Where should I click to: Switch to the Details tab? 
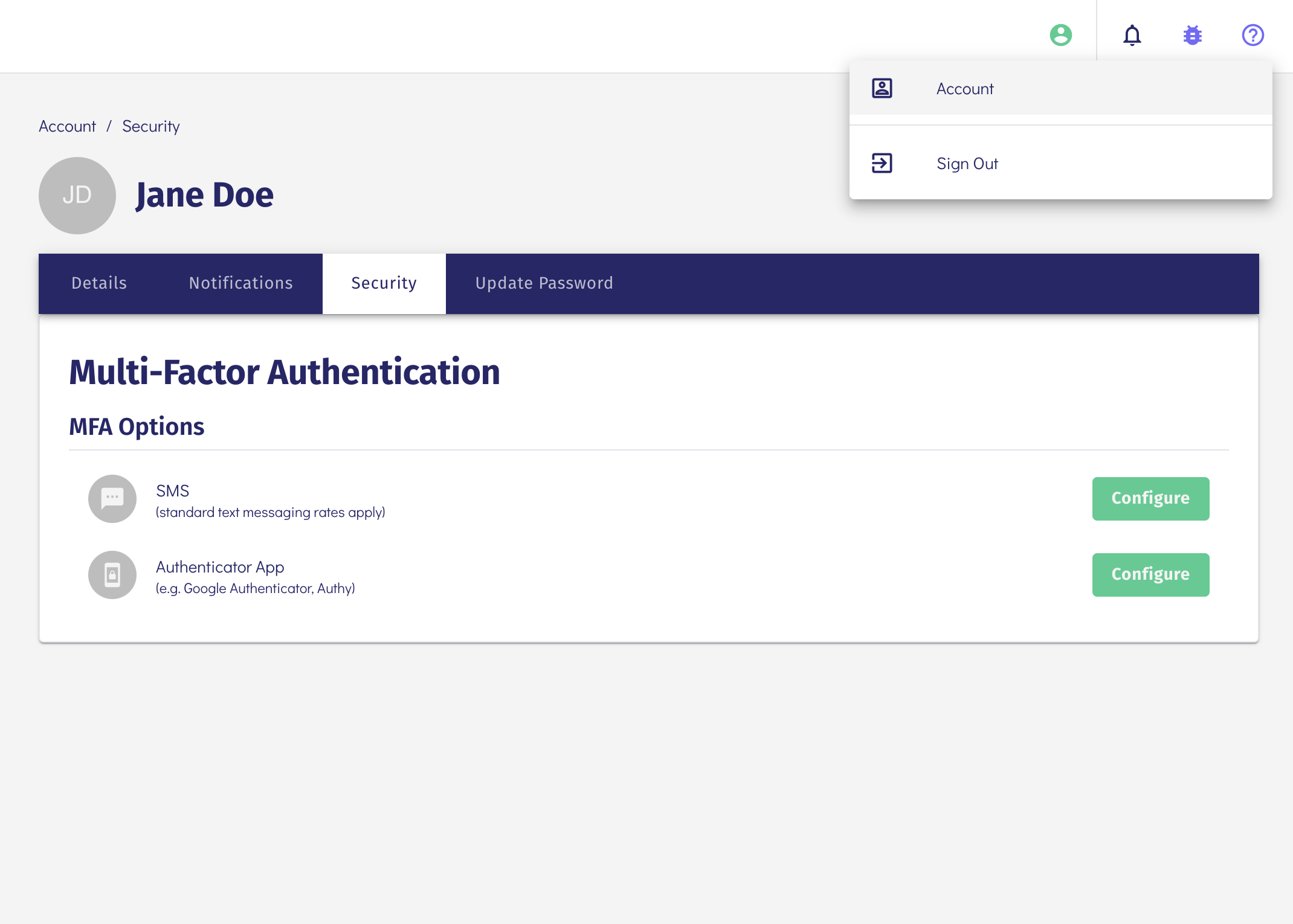(x=99, y=283)
